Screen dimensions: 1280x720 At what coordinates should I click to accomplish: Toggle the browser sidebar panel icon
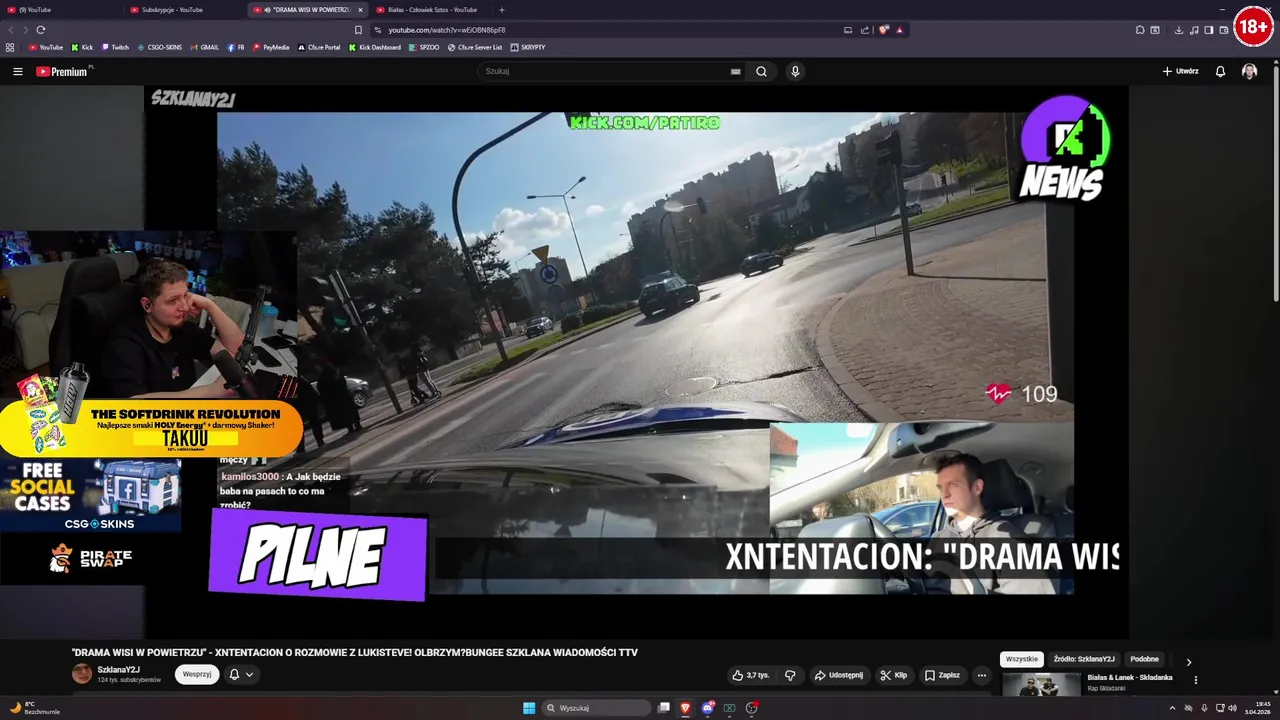1208,30
